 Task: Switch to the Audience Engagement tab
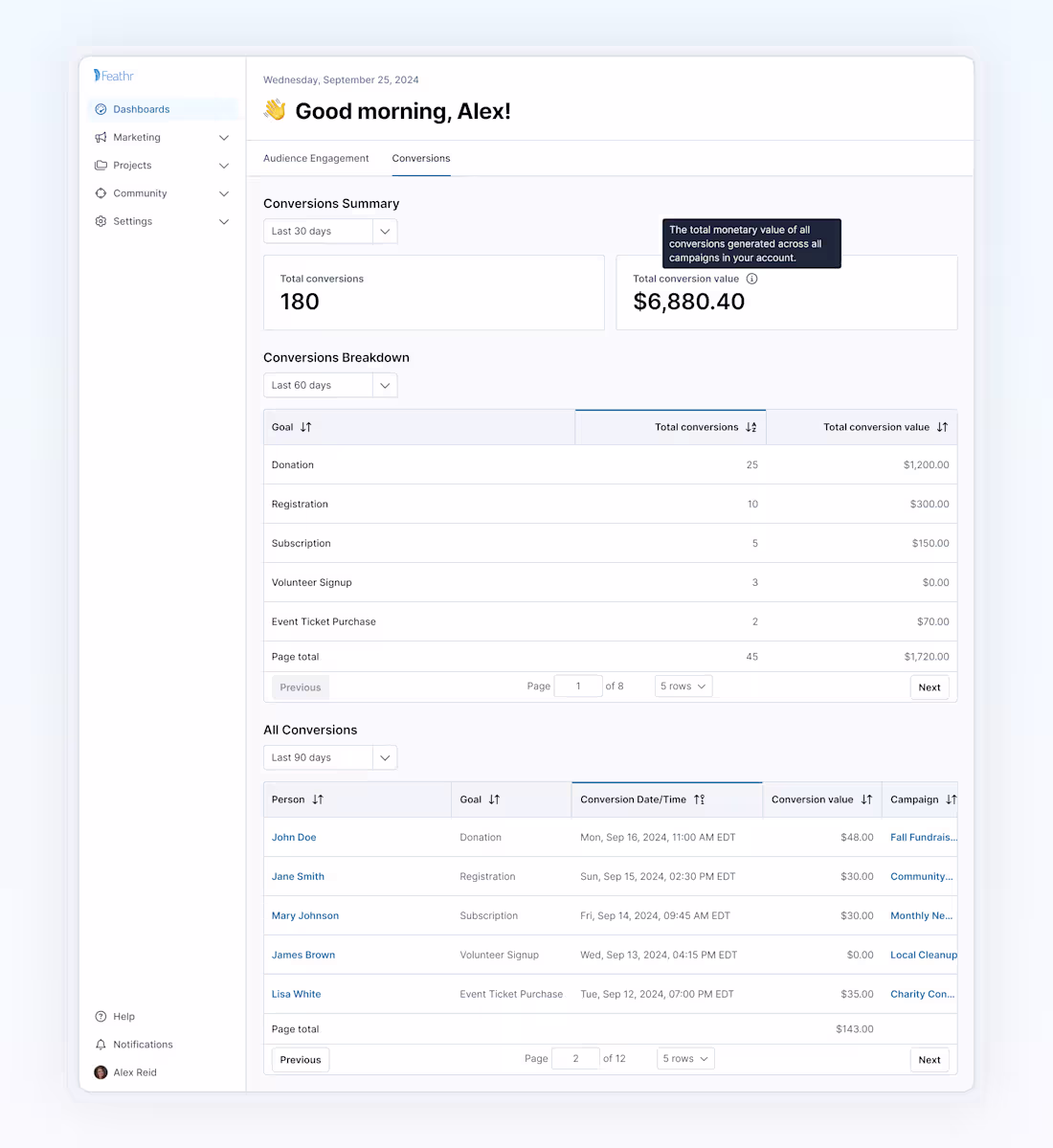pyautogui.click(x=316, y=158)
